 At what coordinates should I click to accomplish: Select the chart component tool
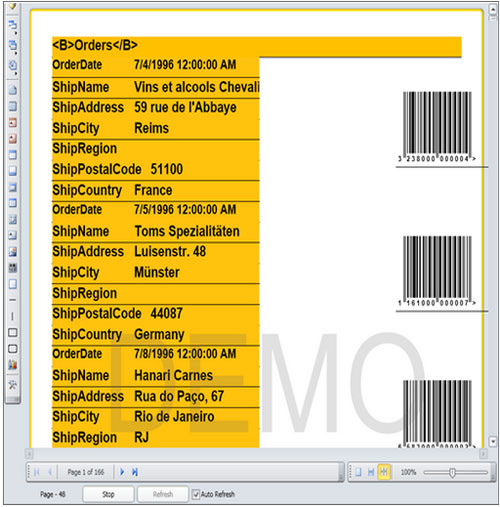13,365
